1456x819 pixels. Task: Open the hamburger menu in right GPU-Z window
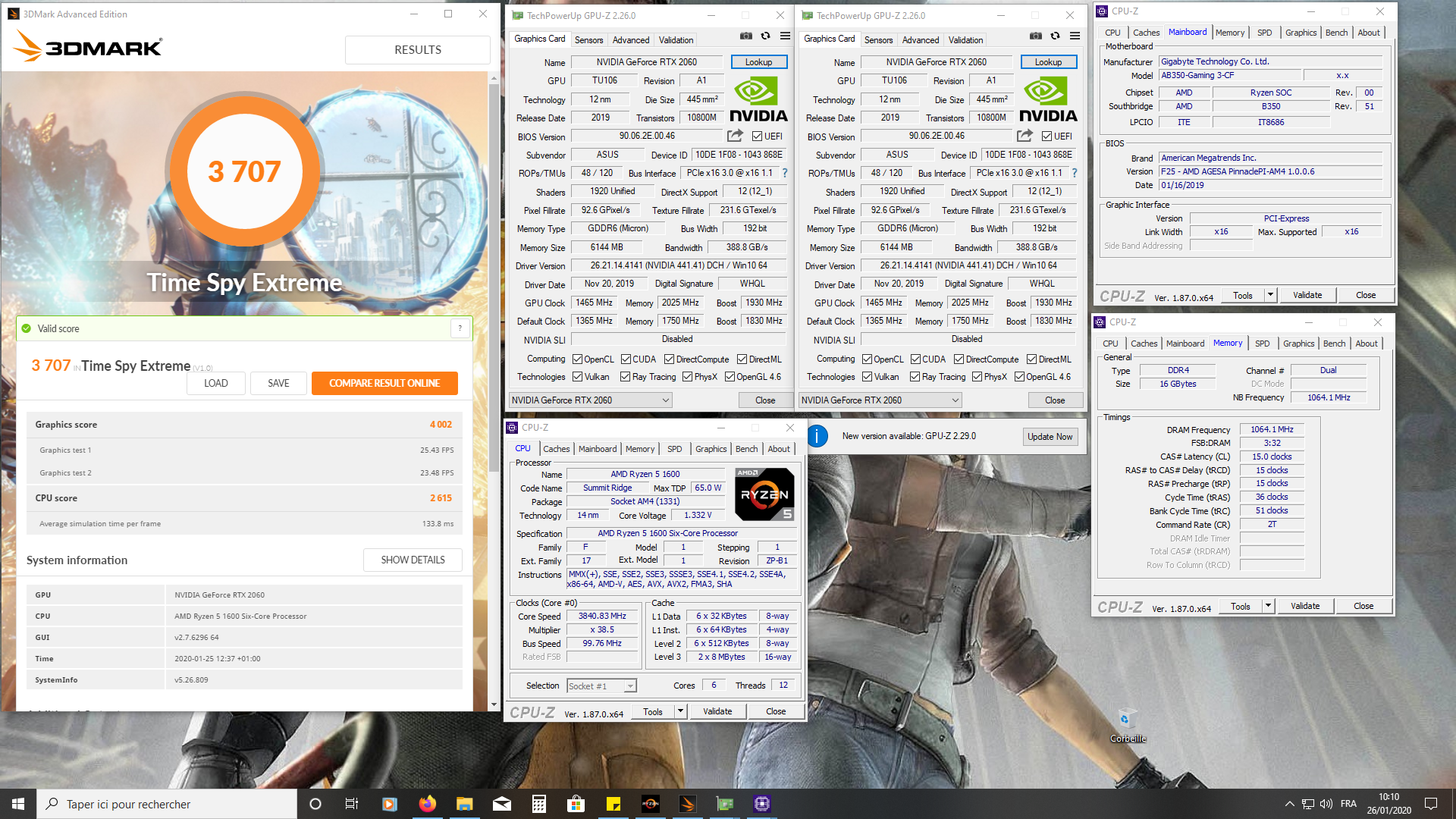[1075, 36]
